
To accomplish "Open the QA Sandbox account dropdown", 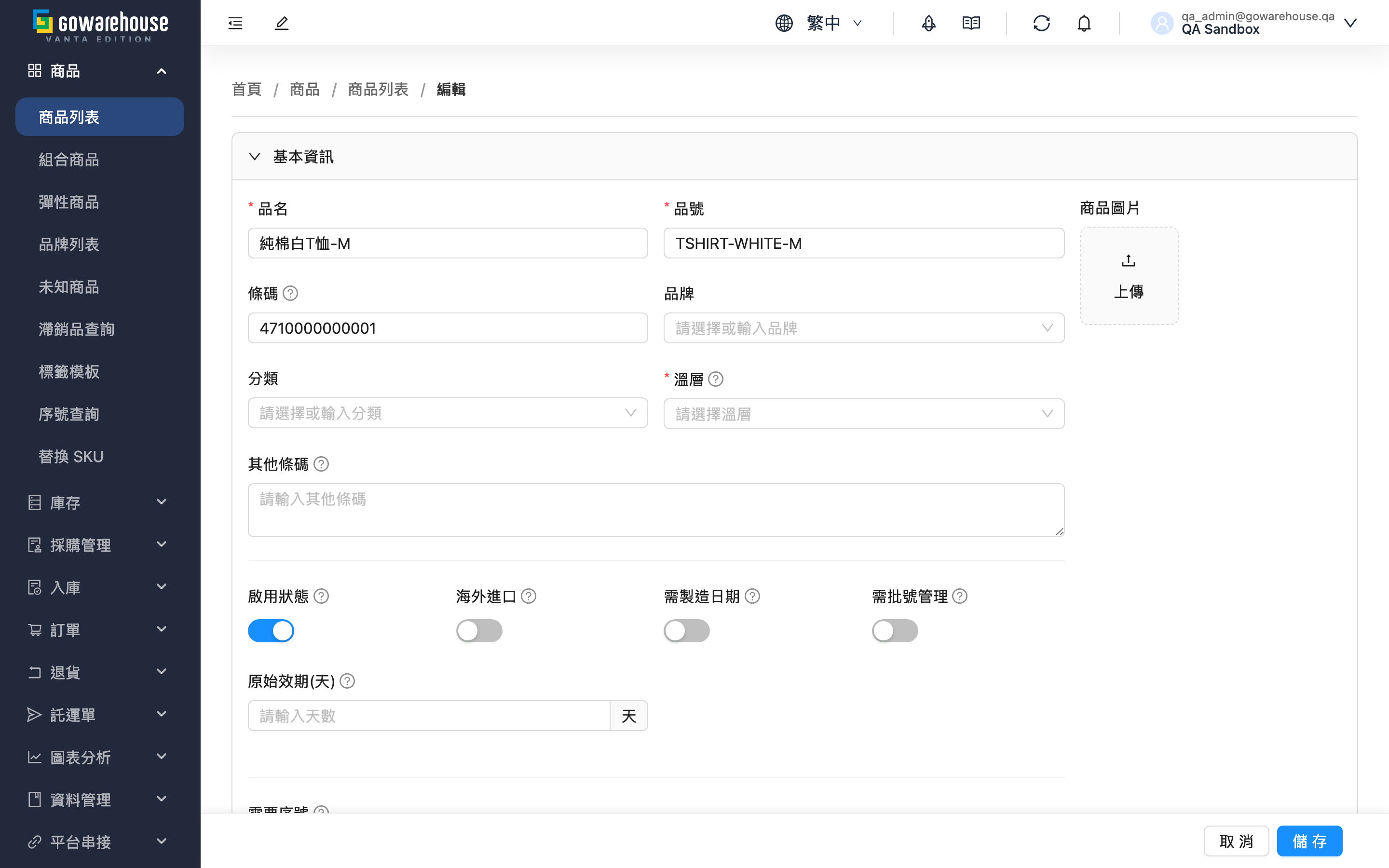I will [x=1255, y=23].
